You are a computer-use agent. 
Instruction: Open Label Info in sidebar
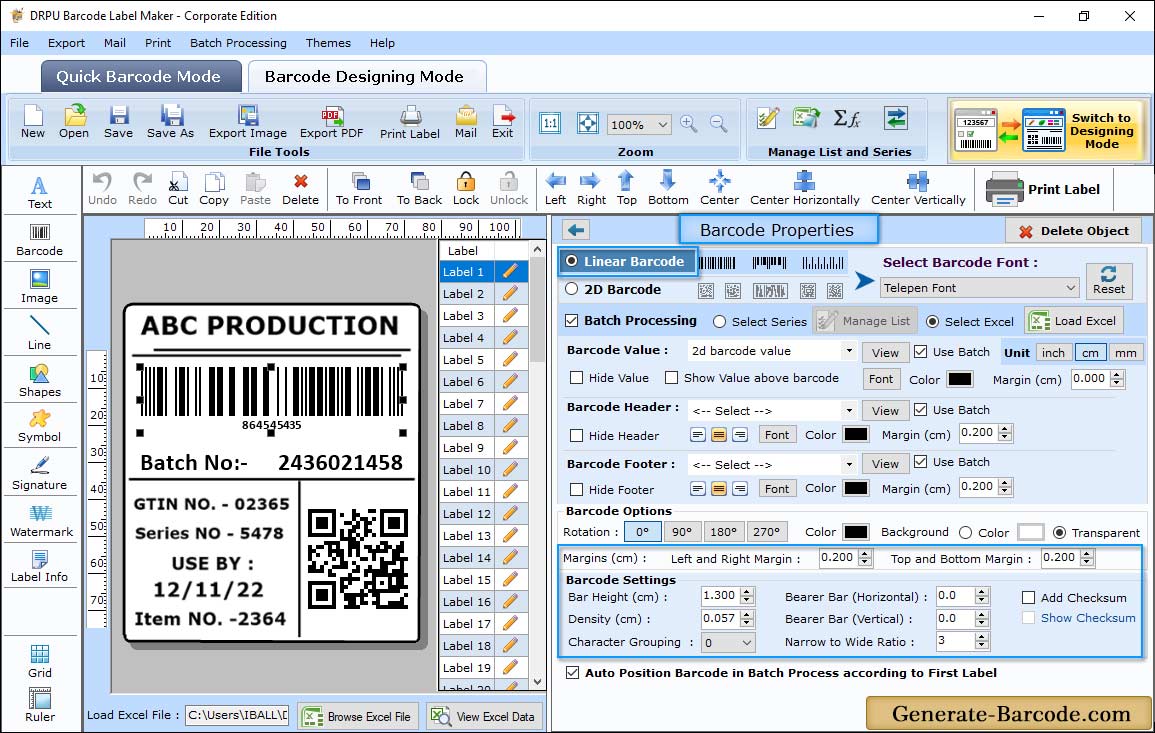(40, 567)
